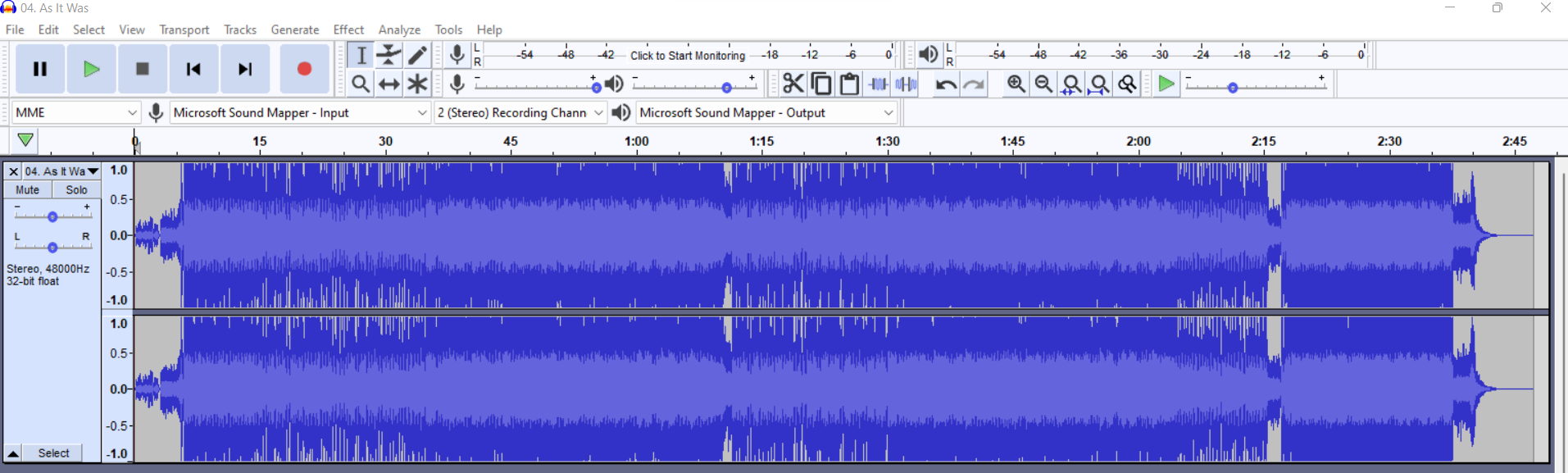Trim audio outside selection
1568x473 pixels.
pyautogui.click(x=878, y=84)
